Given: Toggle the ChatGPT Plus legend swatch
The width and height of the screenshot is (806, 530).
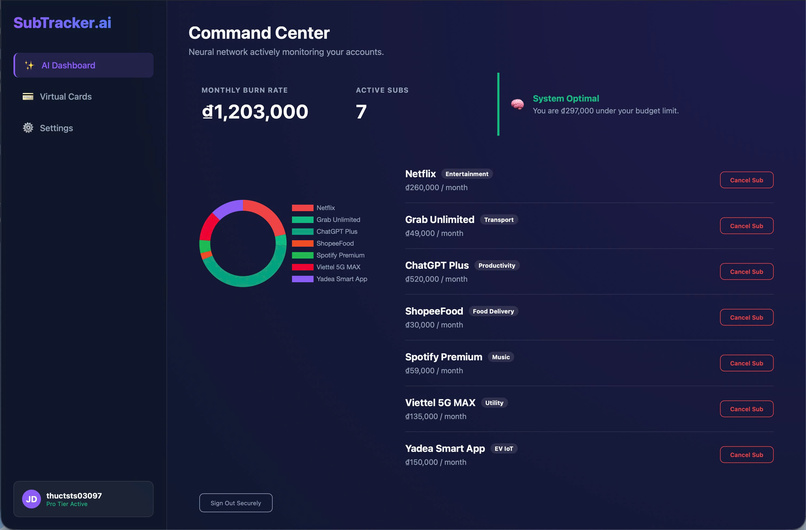Looking at the screenshot, I should click(303, 231).
